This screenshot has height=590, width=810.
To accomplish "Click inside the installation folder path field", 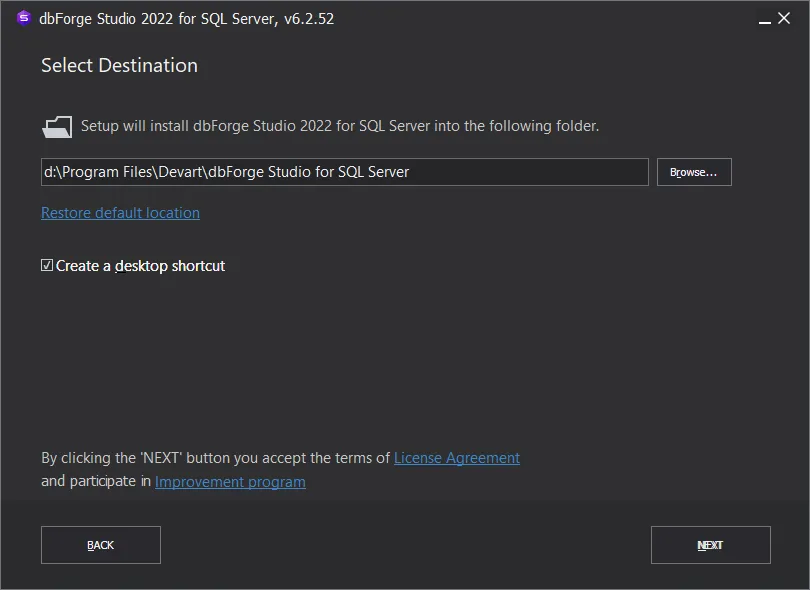I will point(345,172).
